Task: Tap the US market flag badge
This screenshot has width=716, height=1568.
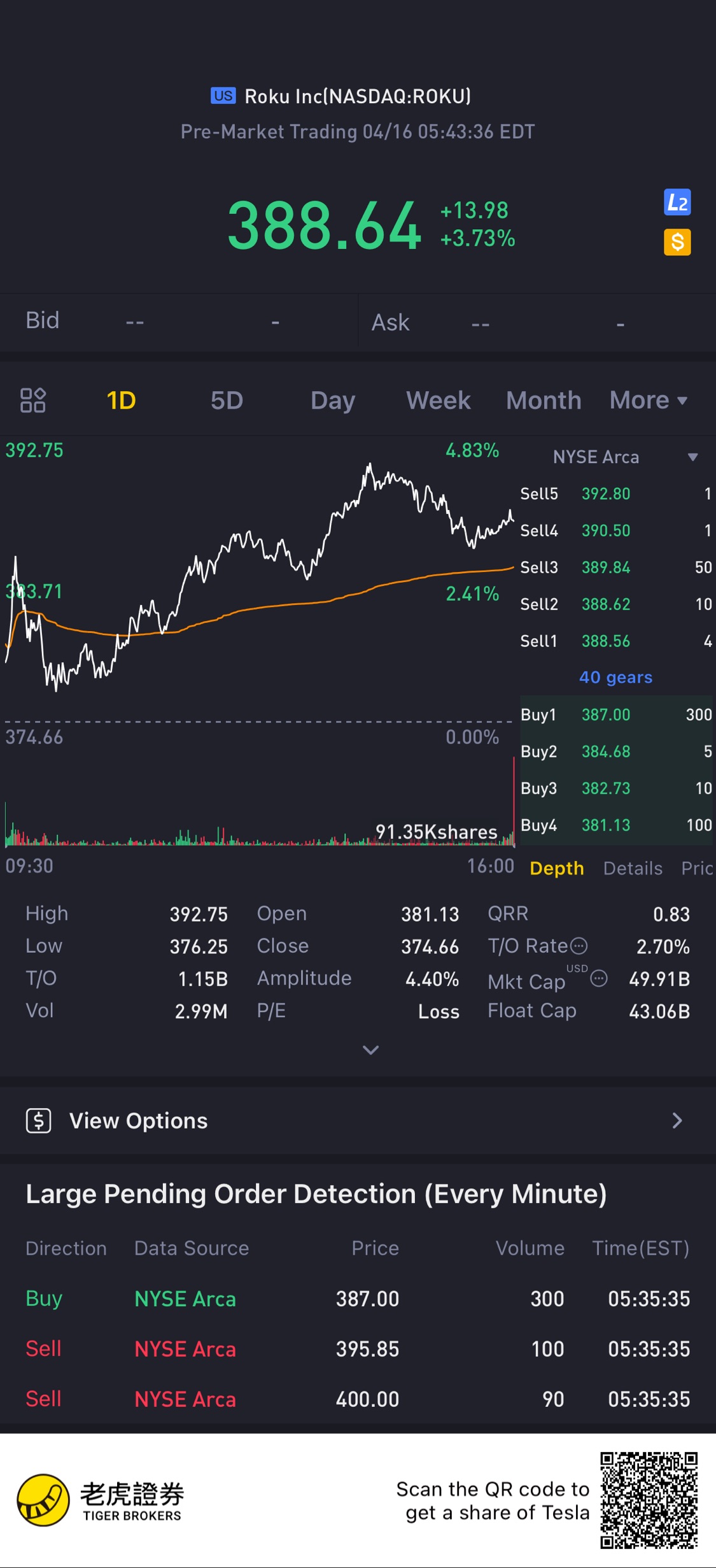Action: (223, 96)
